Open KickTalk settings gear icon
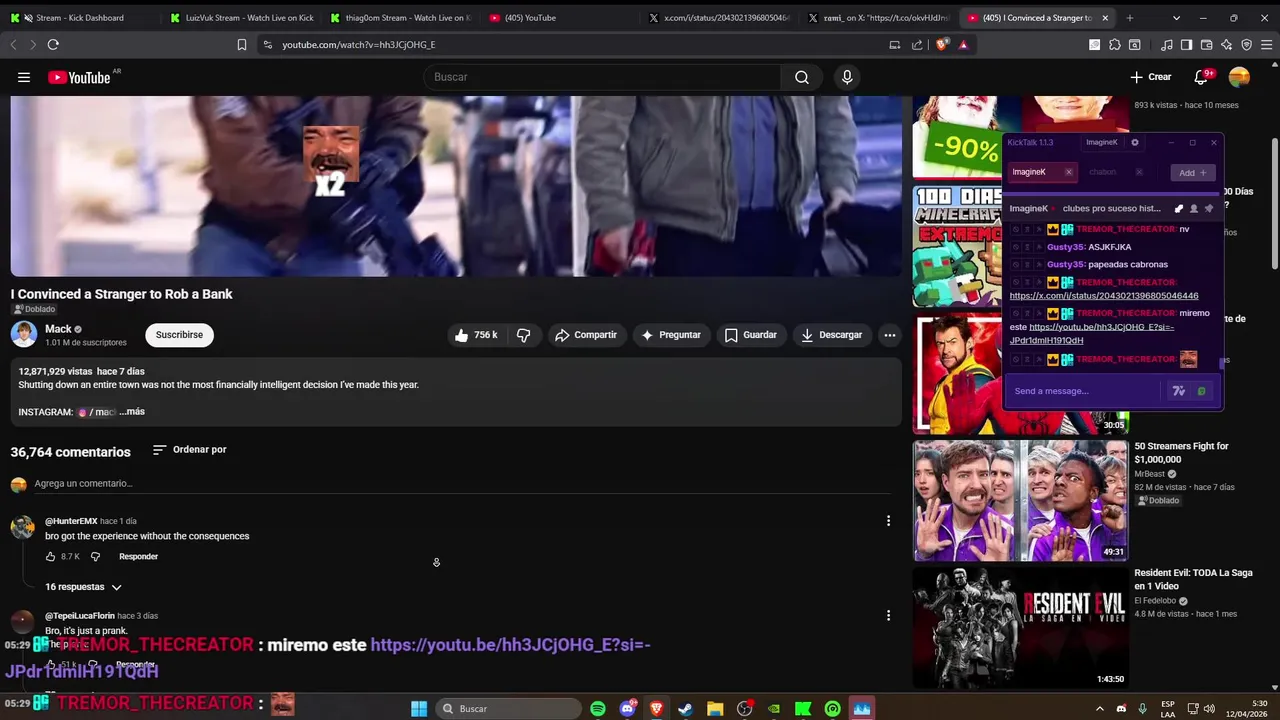The image size is (1280, 720). point(1134,142)
